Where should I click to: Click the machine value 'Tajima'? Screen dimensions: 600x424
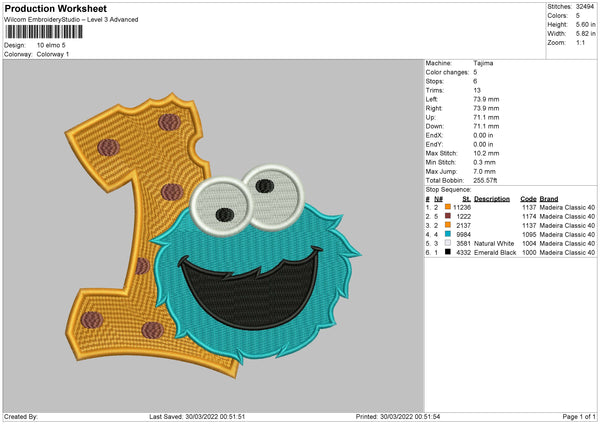483,63
